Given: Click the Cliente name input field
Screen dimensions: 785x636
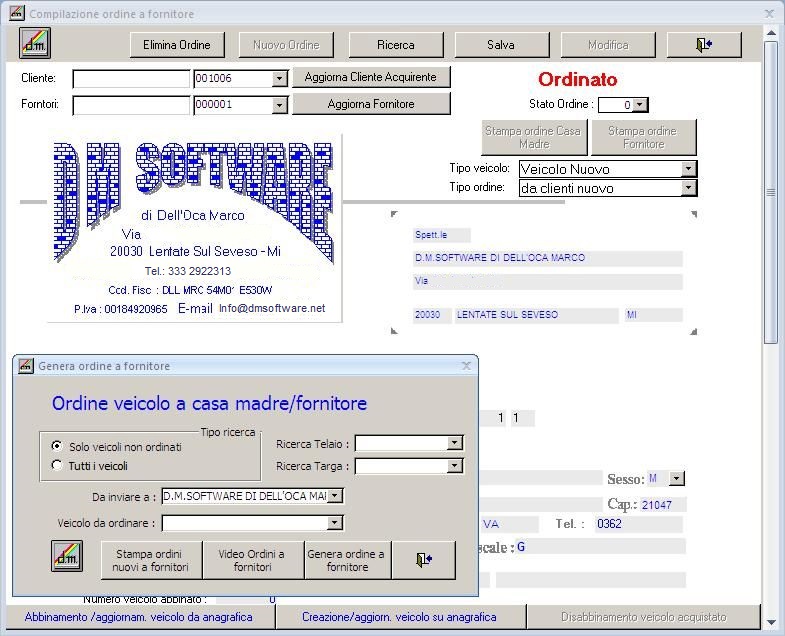Looking at the screenshot, I should [x=131, y=79].
